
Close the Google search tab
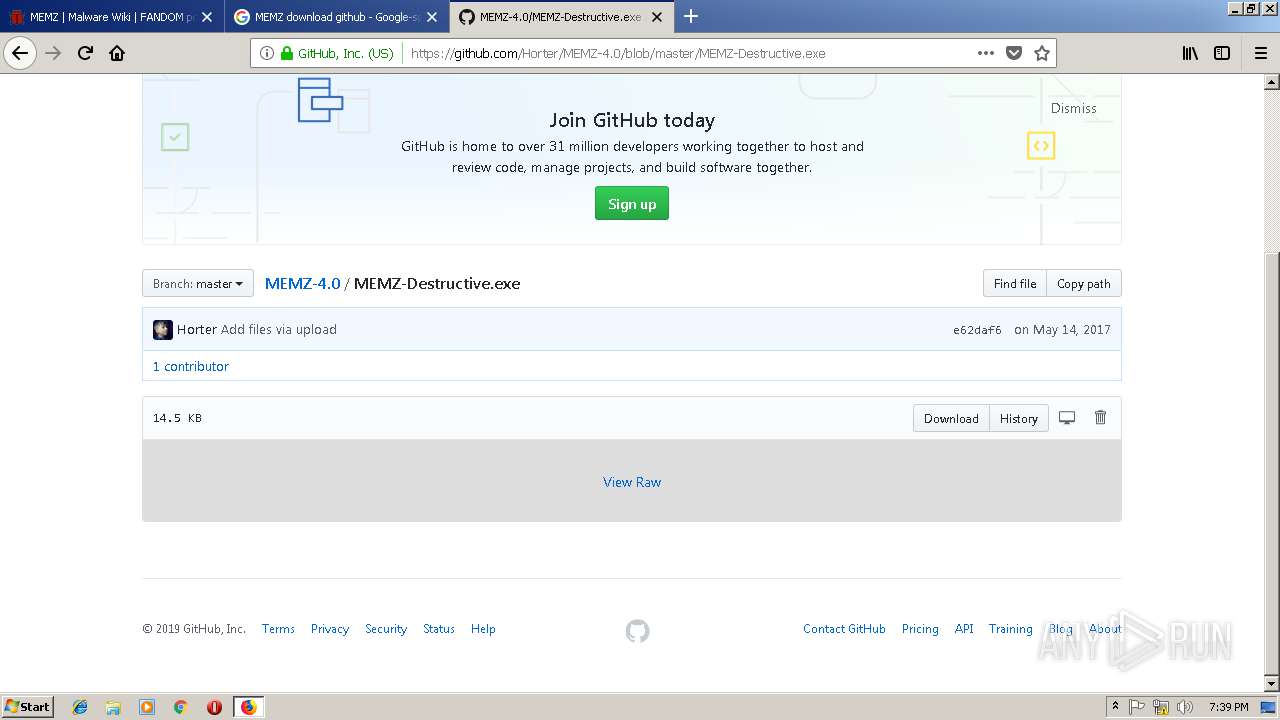tap(432, 17)
